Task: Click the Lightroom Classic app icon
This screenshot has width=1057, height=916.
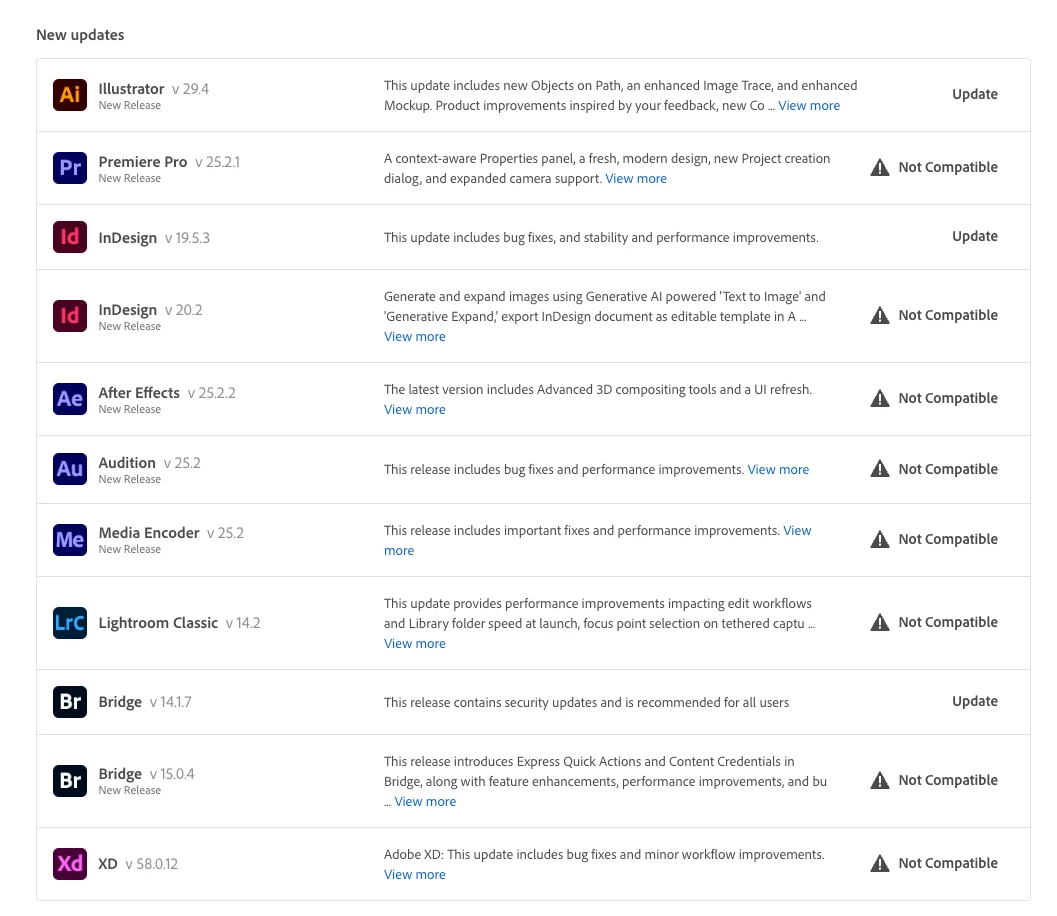Action: [70, 622]
